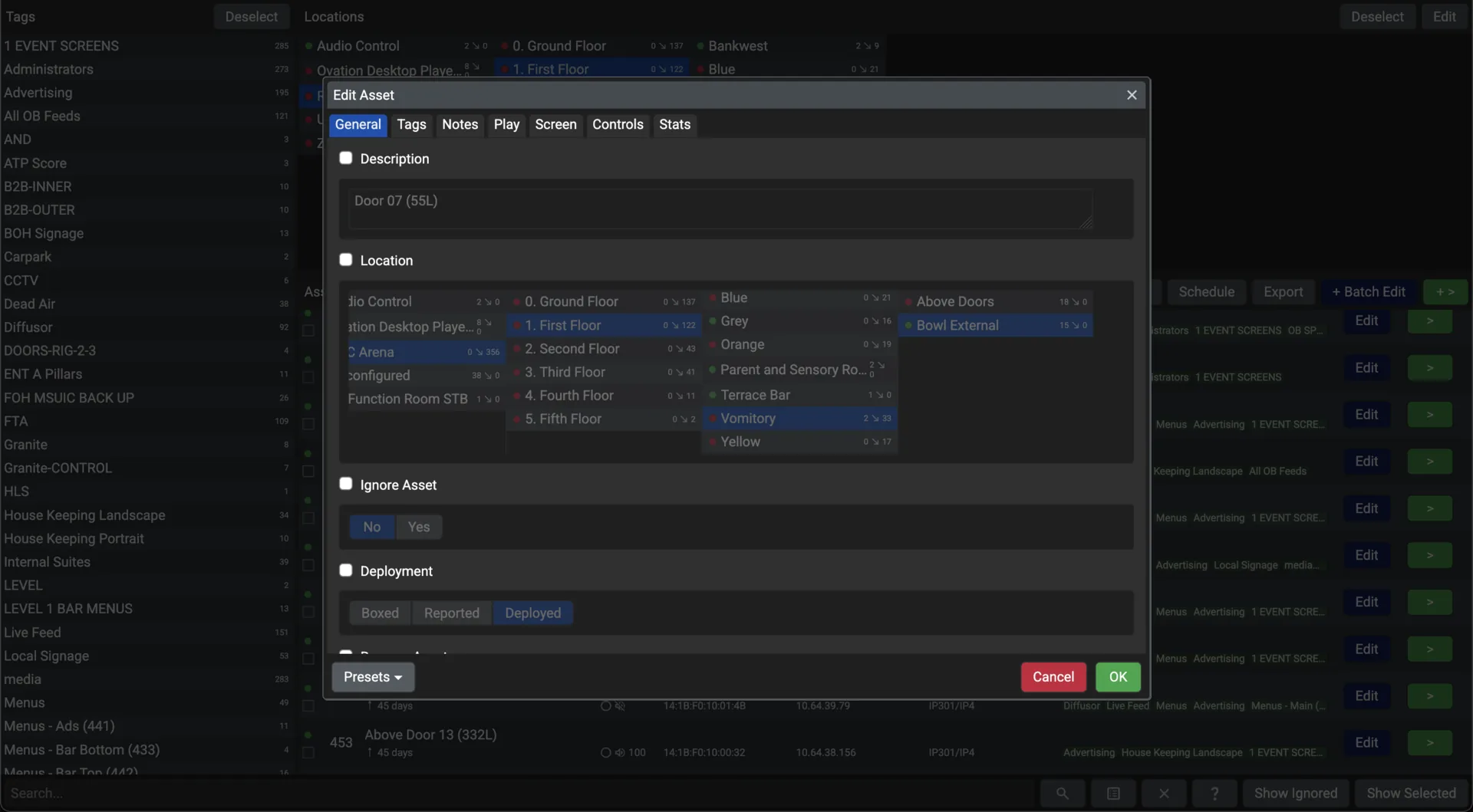Enable the Description checkbox
Screen dimensions: 1473x812
tap(346, 158)
